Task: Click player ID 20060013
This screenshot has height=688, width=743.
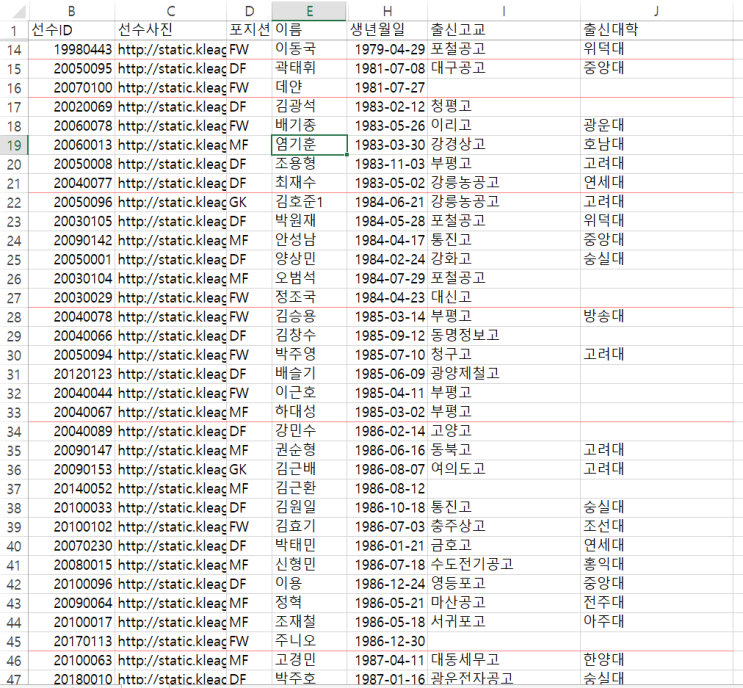Action: (x=72, y=145)
